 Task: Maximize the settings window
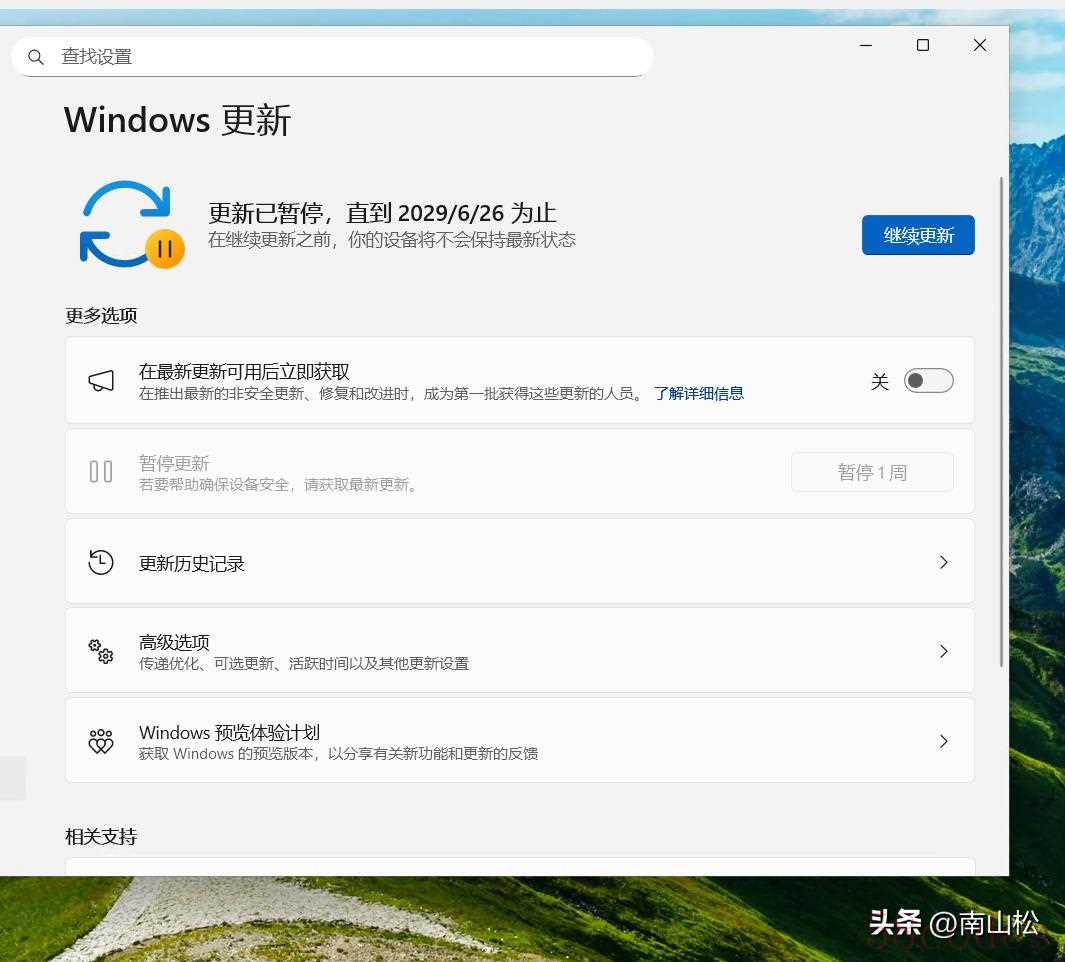pos(922,45)
